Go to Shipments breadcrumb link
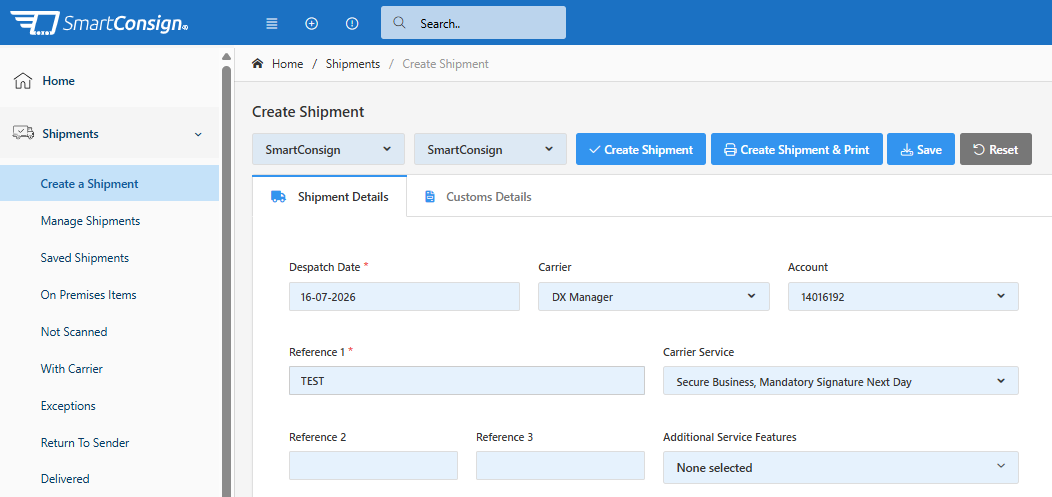This screenshot has width=1052, height=497. click(x=353, y=64)
